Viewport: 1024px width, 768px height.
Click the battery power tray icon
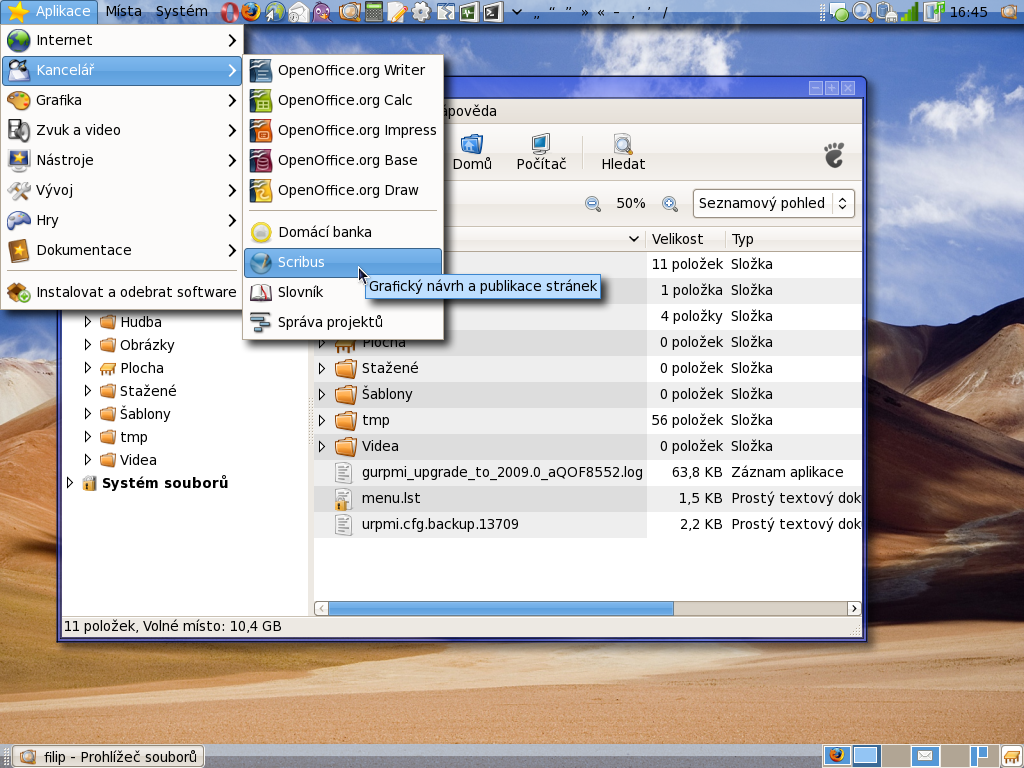point(886,12)
